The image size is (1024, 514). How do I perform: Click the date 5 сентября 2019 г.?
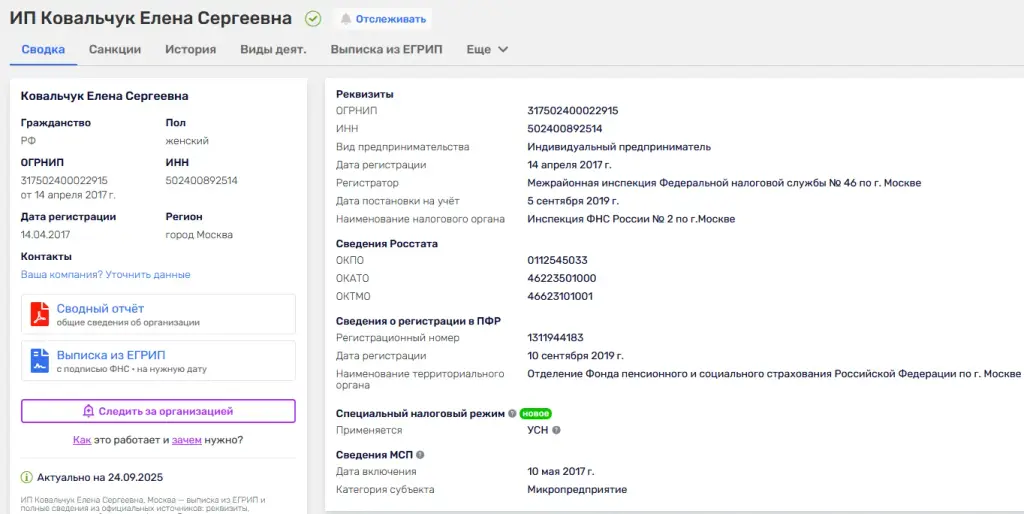coord(573,201)
